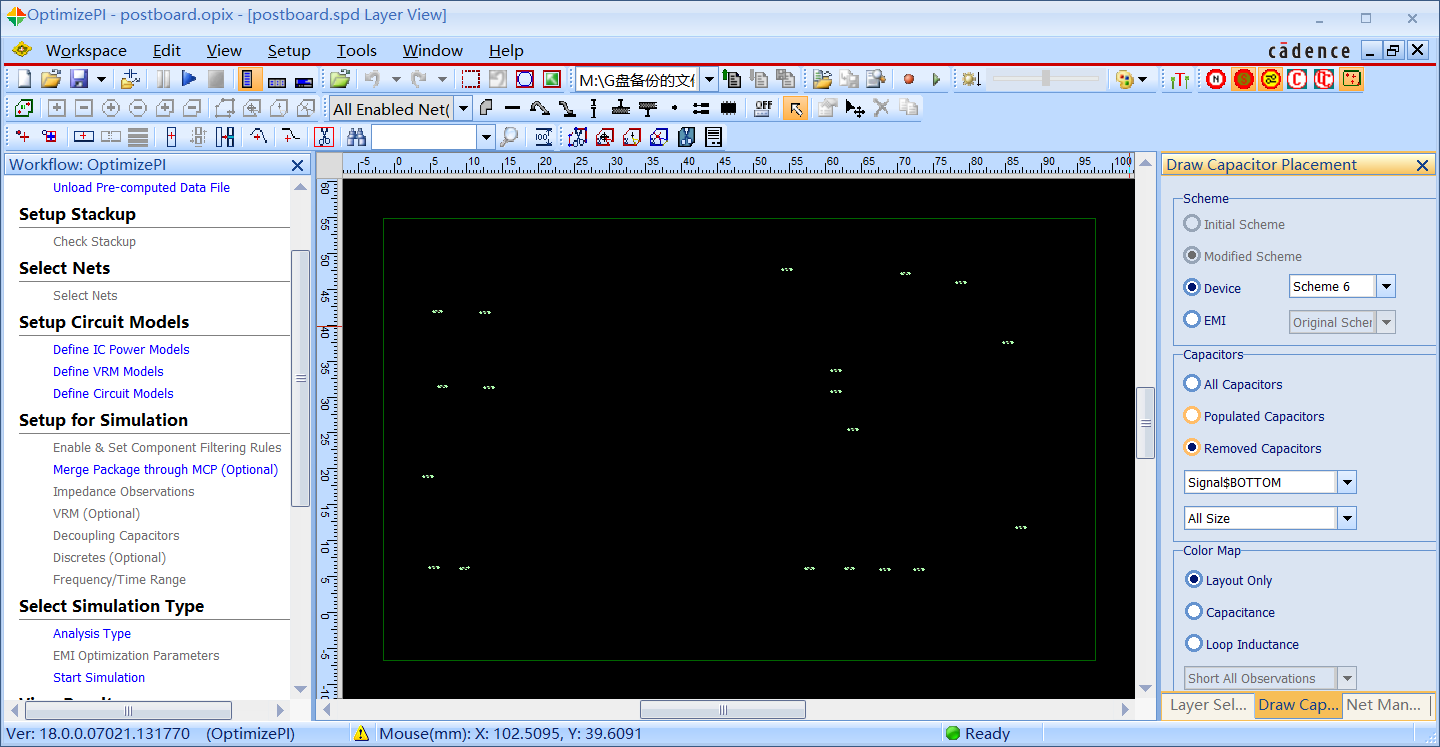Viewport: 1440px width, 747px height.
Task: Select the All Capacitors radio button
Action: tap(1192, 384)
